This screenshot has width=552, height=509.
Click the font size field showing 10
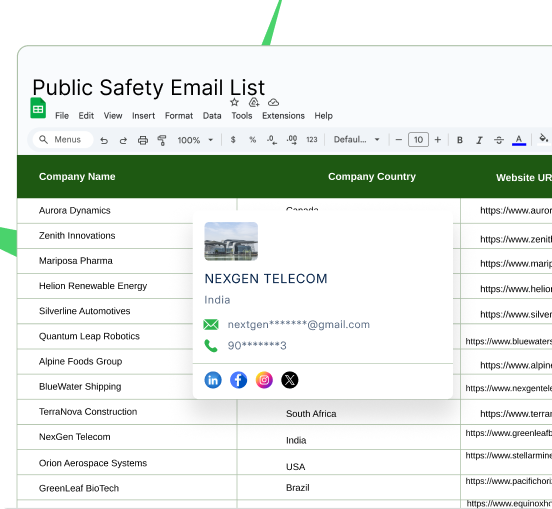click(418, 140)
